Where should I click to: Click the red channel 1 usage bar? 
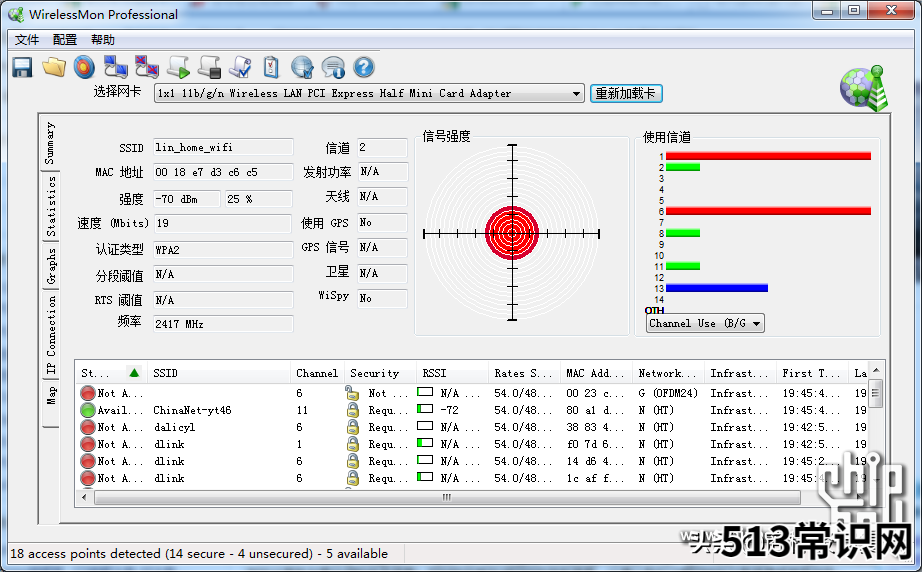tap(768, 156)
